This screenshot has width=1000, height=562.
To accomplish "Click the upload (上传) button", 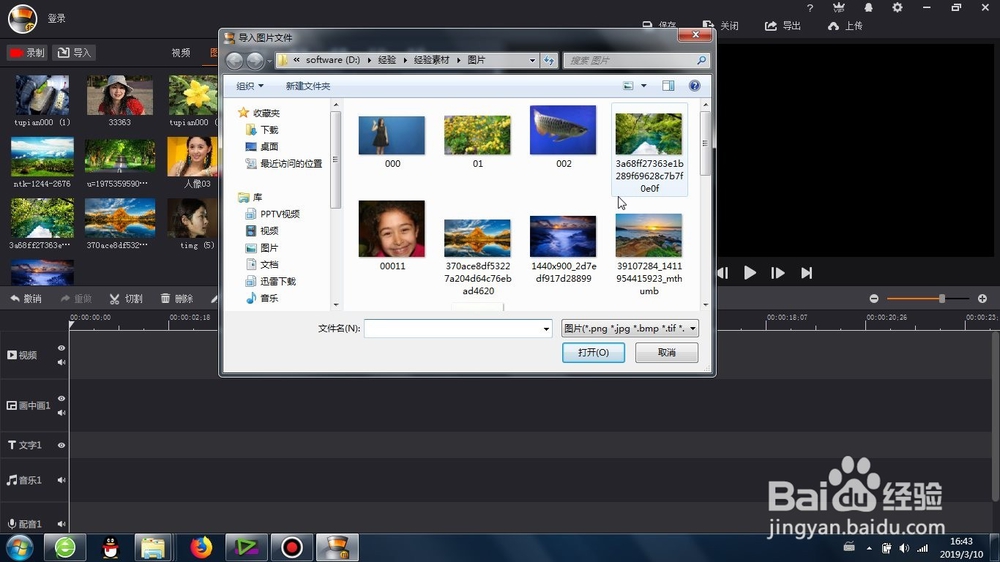I will [845, 26].
